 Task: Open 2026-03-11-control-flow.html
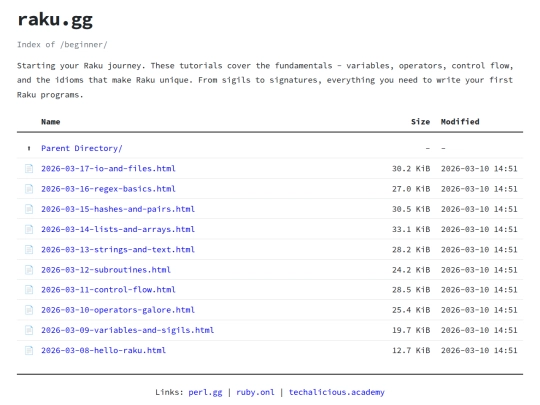[x=108, y=290]
